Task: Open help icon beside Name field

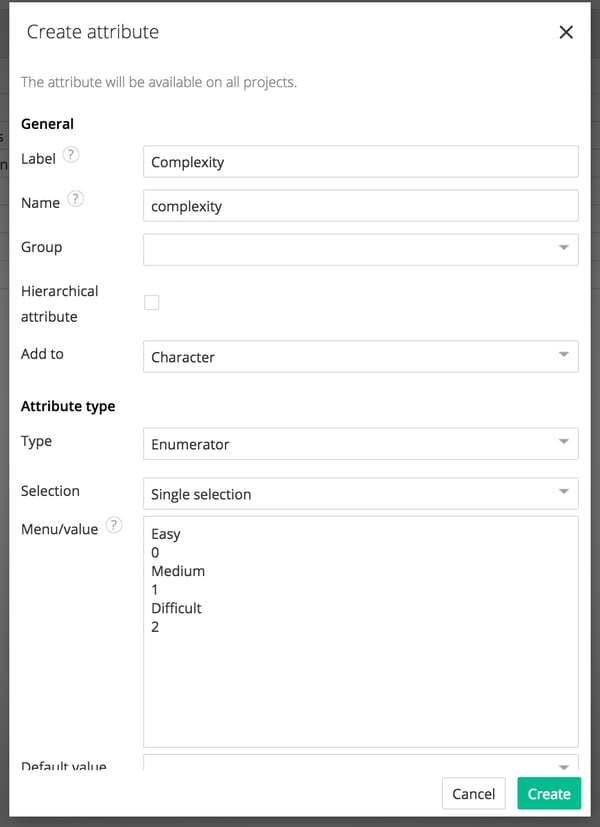Action: coord(76,199)
